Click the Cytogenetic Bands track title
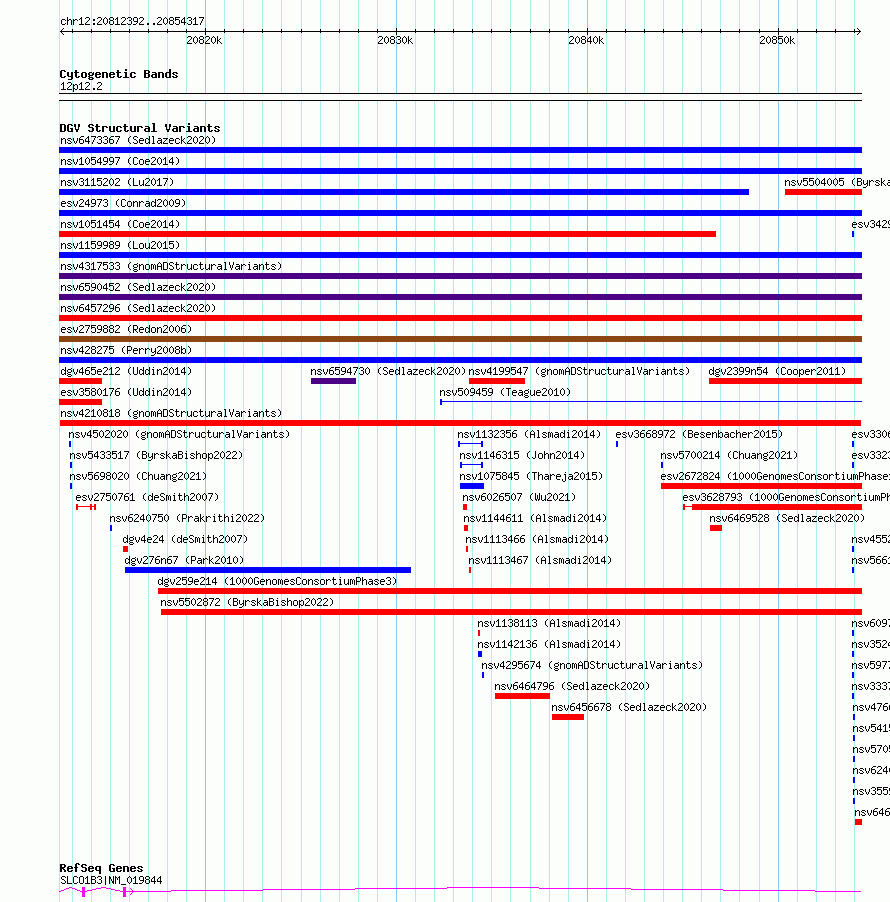 [119, 74]
